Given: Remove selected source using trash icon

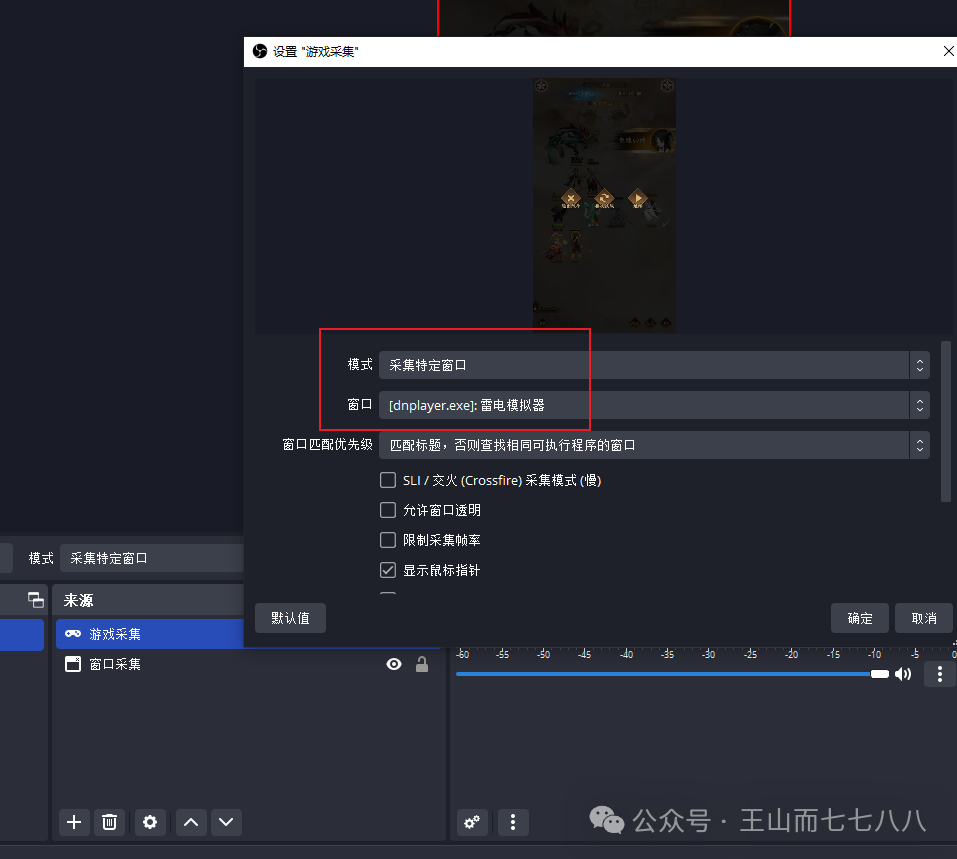Looking at the screenshot, I should click(x=110, y=822).
